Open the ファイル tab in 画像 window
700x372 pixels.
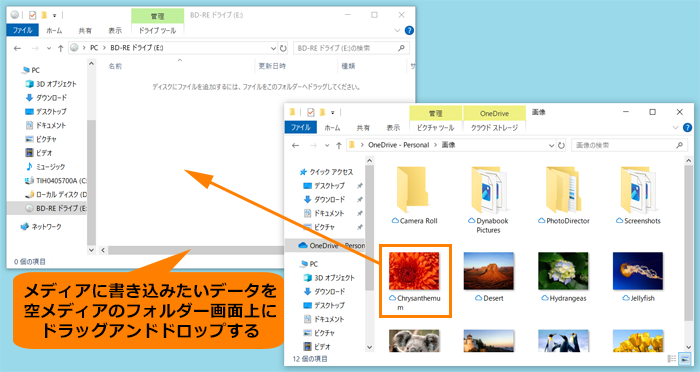300,127
